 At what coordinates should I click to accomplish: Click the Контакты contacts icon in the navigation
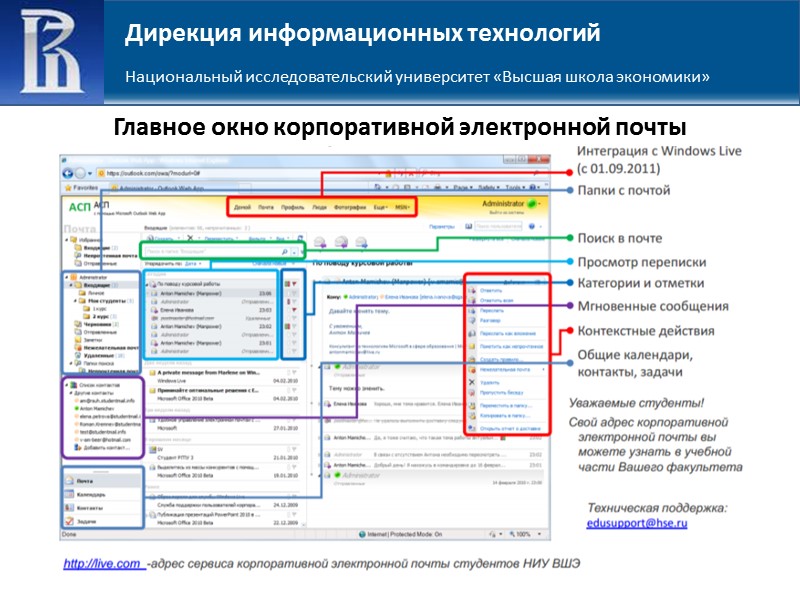(69, 508)
